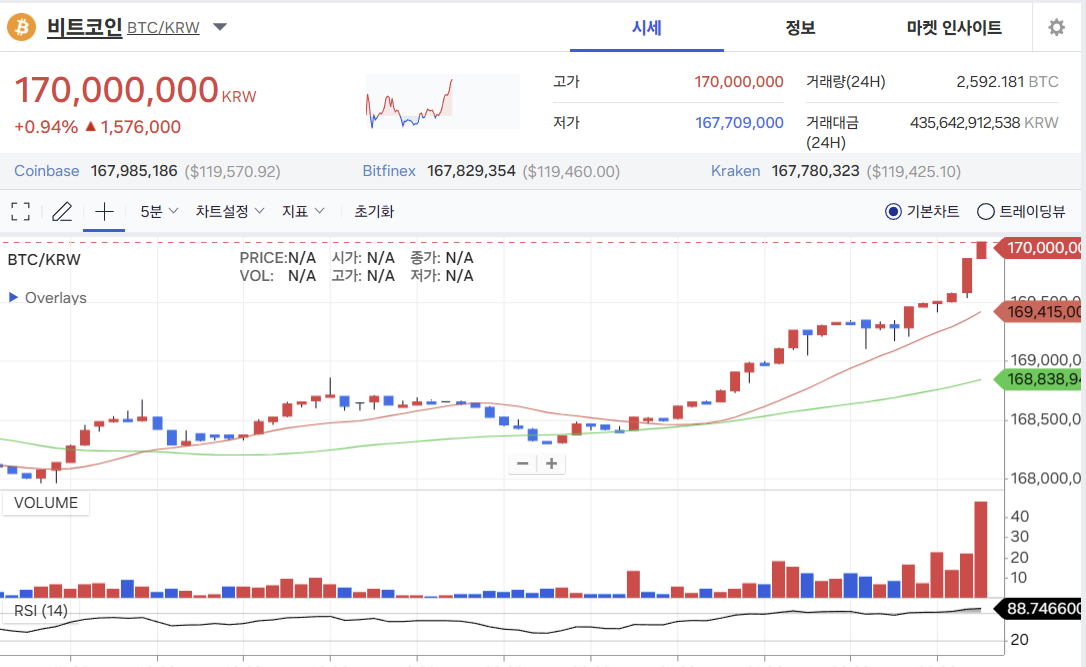The width and height of the screenshot is (1086, 667).
Task: Open the 5분 interval dropdown
Action: pos(158,211)
